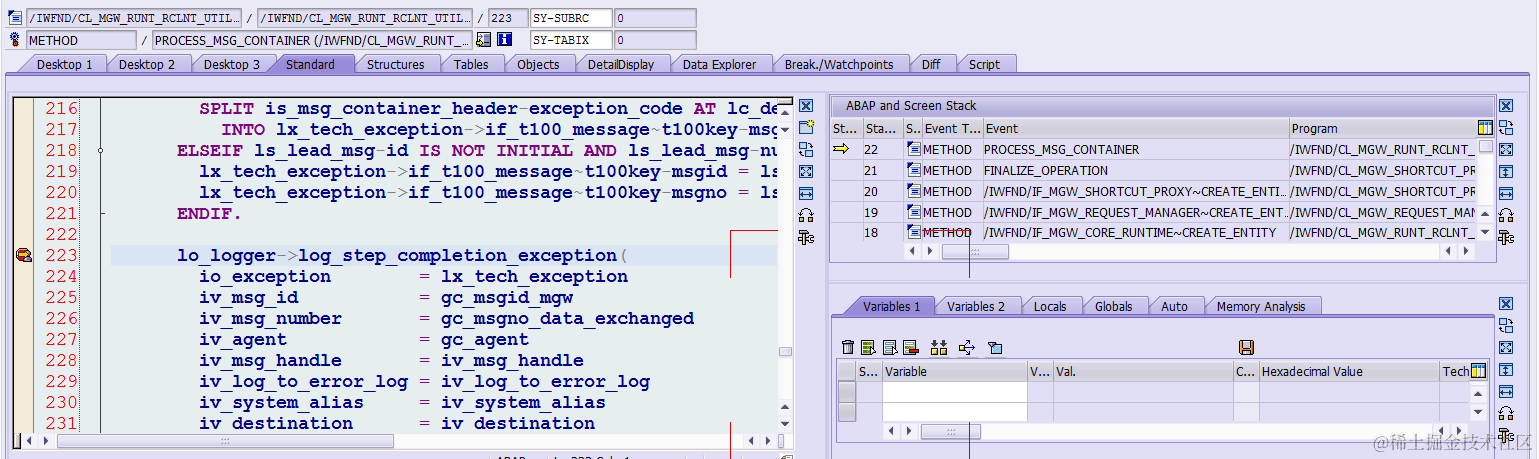Click source code horizontal scrollbar thumb
This screenshot has width=1539, height=459.
click(225, 440)
